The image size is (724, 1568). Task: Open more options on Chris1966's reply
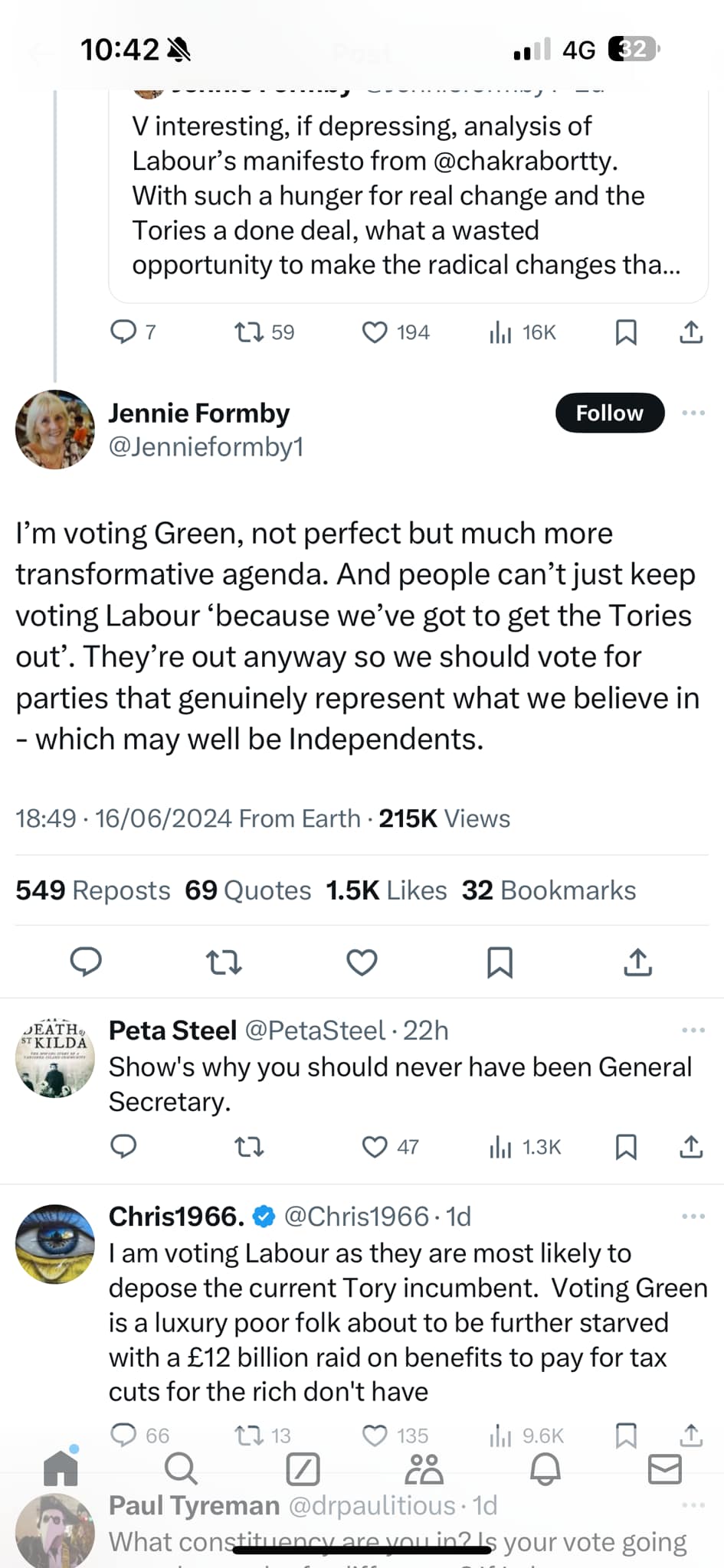point(693,1216)
